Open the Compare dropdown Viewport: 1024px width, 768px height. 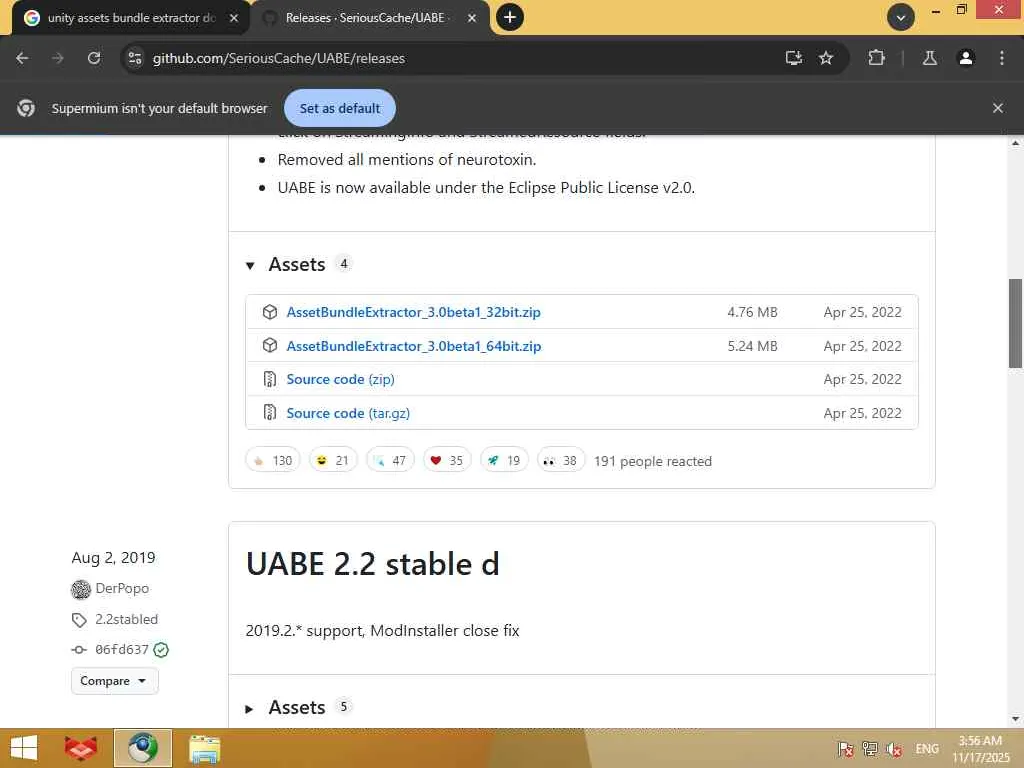114,681
